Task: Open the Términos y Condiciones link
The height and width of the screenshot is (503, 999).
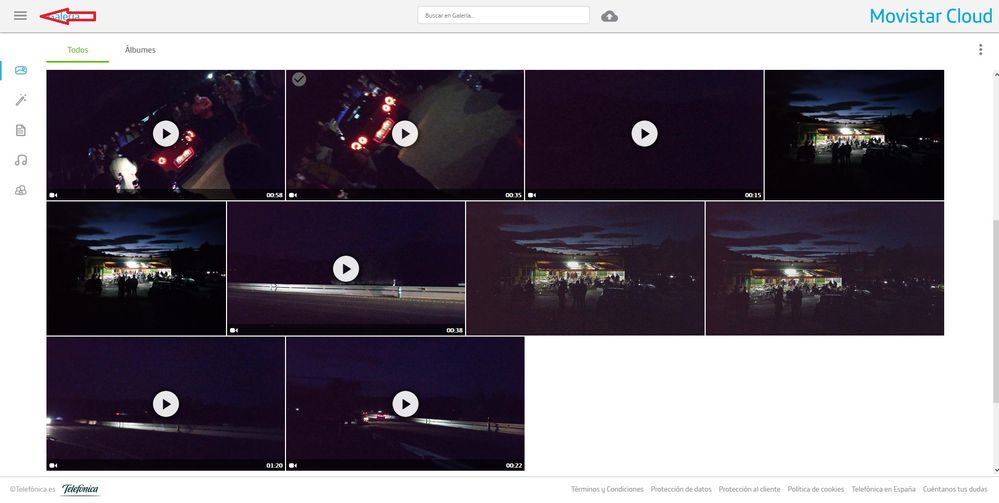Action: pos(607,489)
